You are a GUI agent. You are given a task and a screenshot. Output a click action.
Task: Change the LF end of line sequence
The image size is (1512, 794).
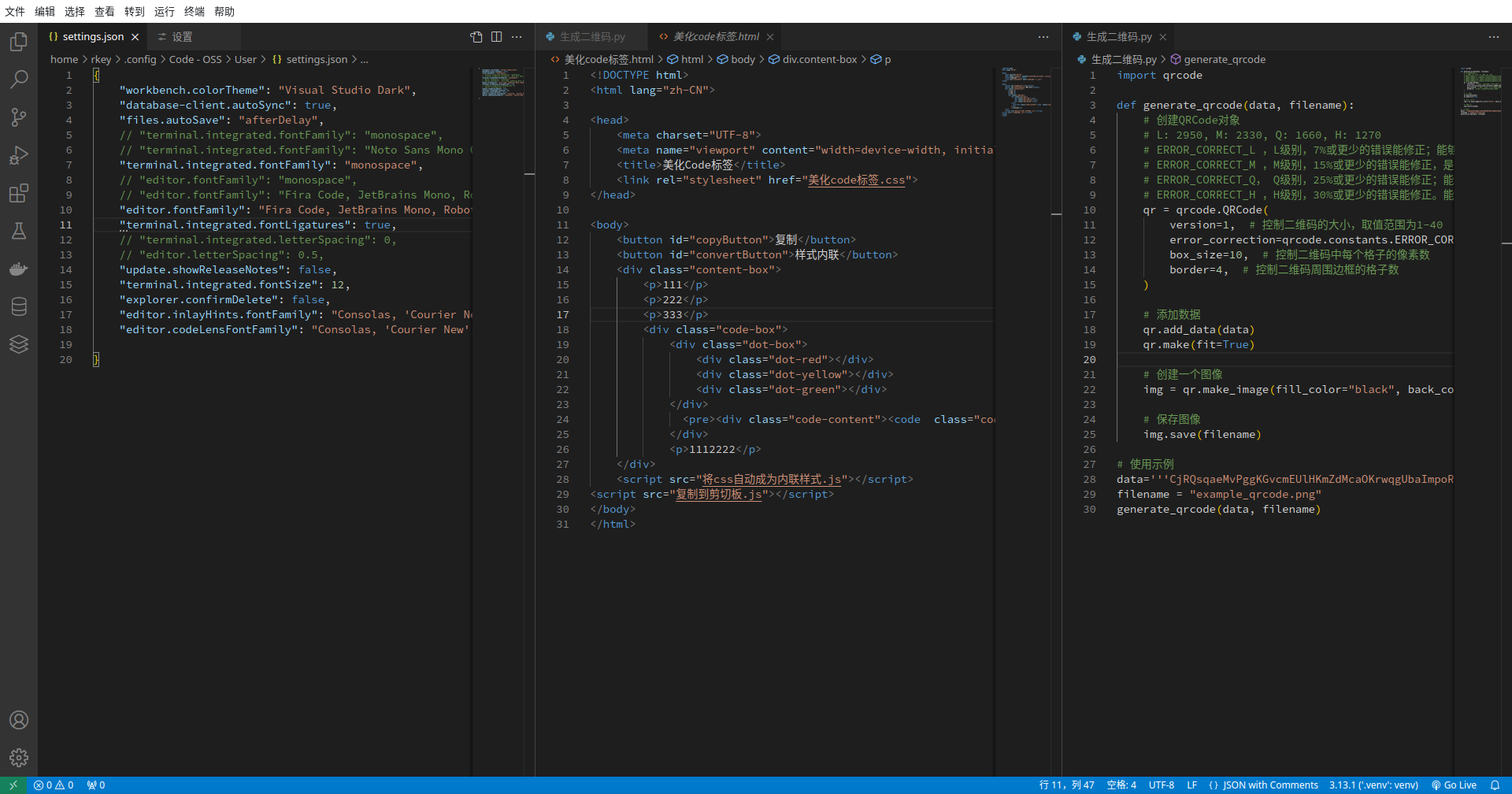pos(1191,785)
